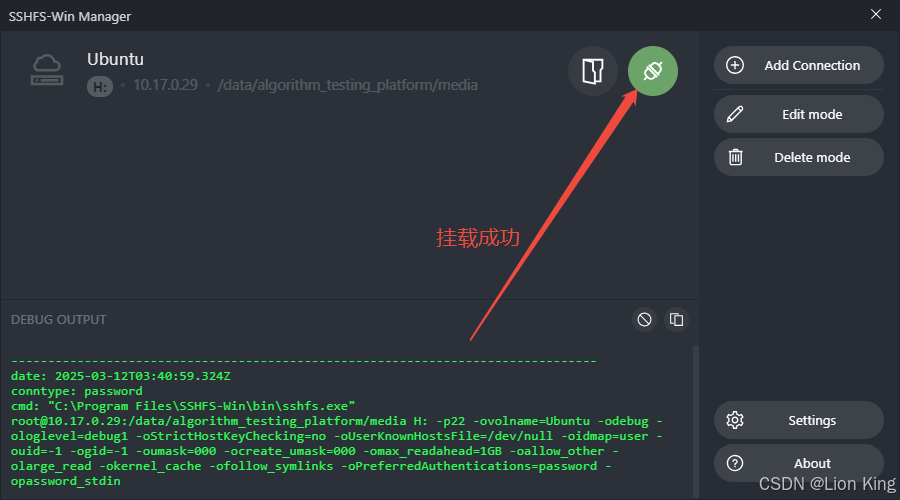Close the SSHFS-Win Manager window

click(x=875, y=14)
